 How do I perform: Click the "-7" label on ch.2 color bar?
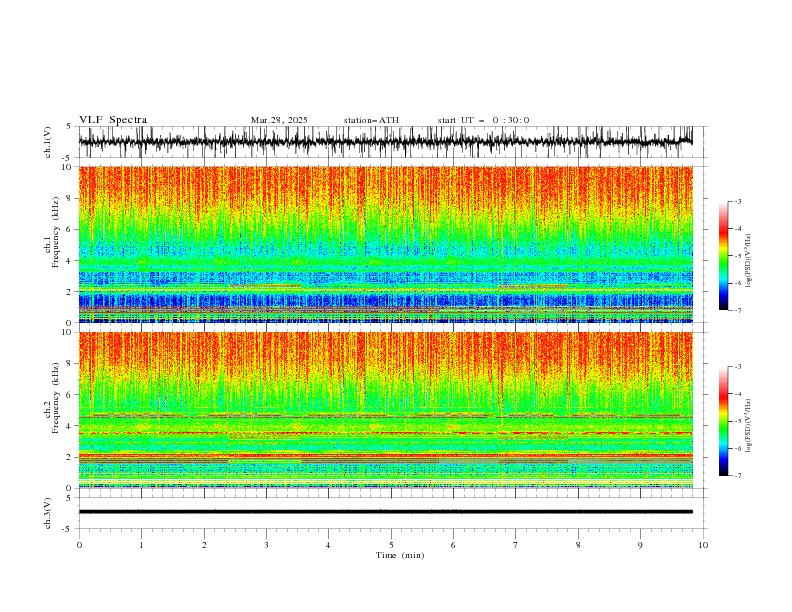(x=738, y=475)
